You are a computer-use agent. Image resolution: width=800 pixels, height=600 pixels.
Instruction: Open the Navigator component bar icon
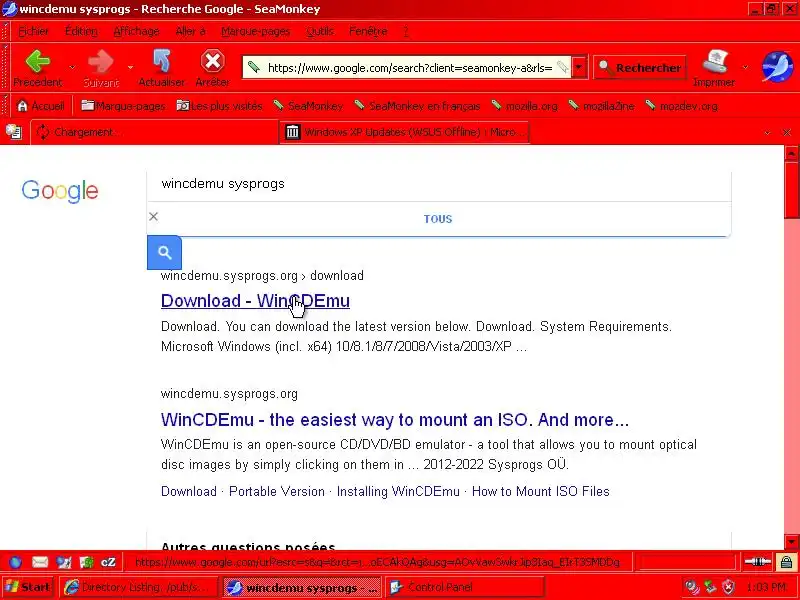click(x=15, y=562)
